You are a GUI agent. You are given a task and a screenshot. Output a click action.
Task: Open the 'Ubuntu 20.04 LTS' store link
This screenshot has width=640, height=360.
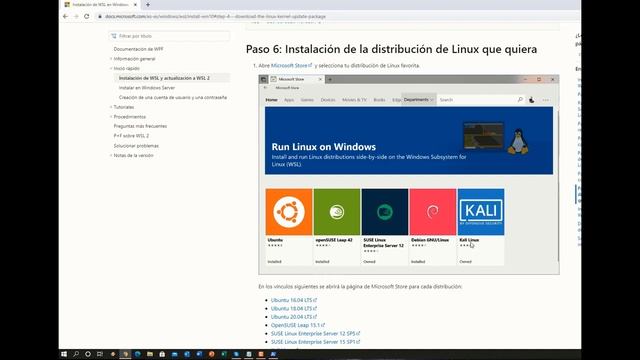click(x=293, y=317)
